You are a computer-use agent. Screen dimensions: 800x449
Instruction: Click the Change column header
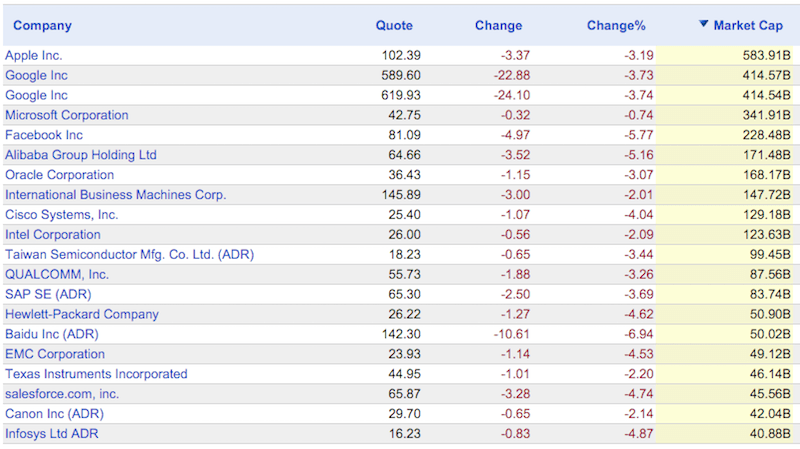[x=499, y=25]
